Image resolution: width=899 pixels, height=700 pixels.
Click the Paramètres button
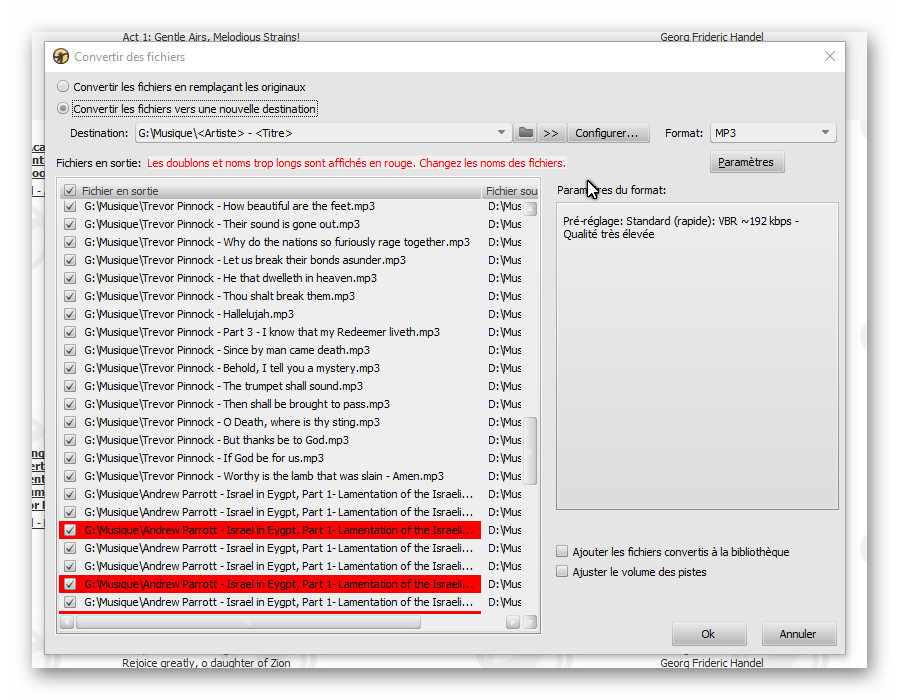[746, 162]
